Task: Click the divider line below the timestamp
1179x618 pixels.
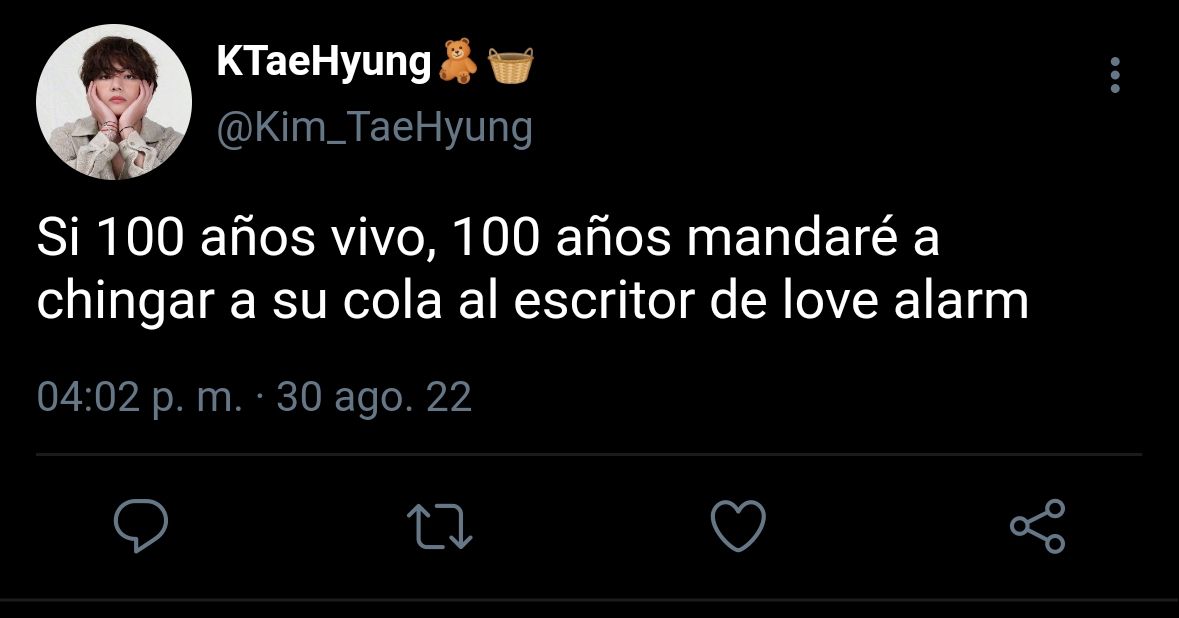Action: pos(589,455)
